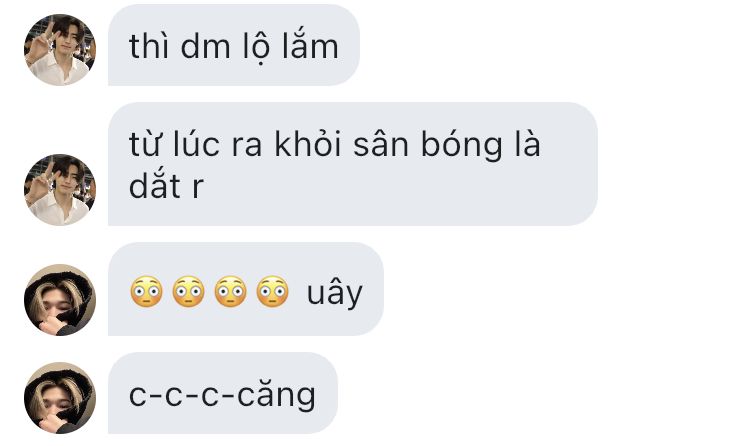Click the word "từ" starting second message
This screenshot has width=750, height=446.
tap(144, 144)
